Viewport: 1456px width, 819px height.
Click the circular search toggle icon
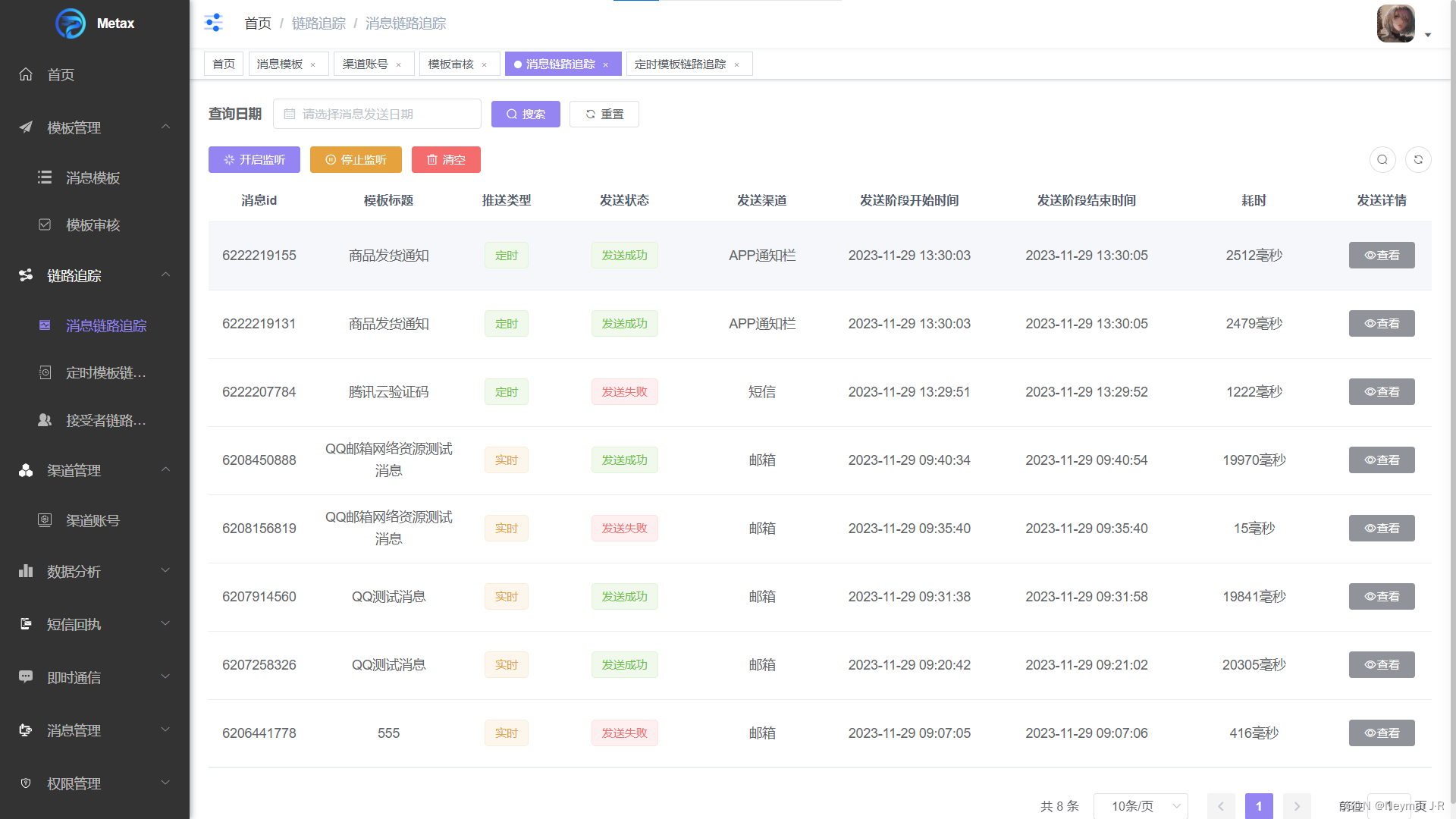[1382, 159]
